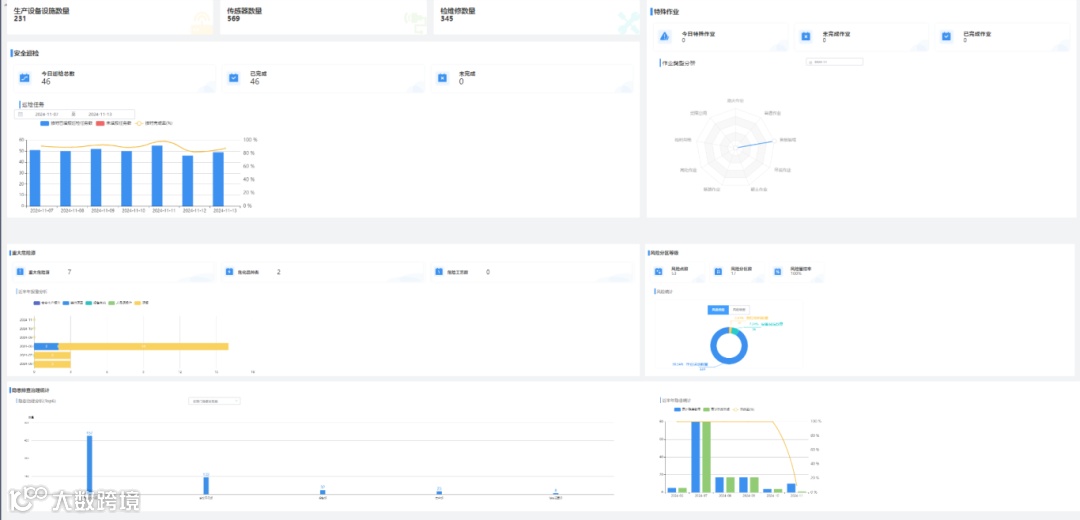Click the calendar icon in the 作业类型分析 month picker
This screenshot has height=520, width=1080.
(810, 62)
